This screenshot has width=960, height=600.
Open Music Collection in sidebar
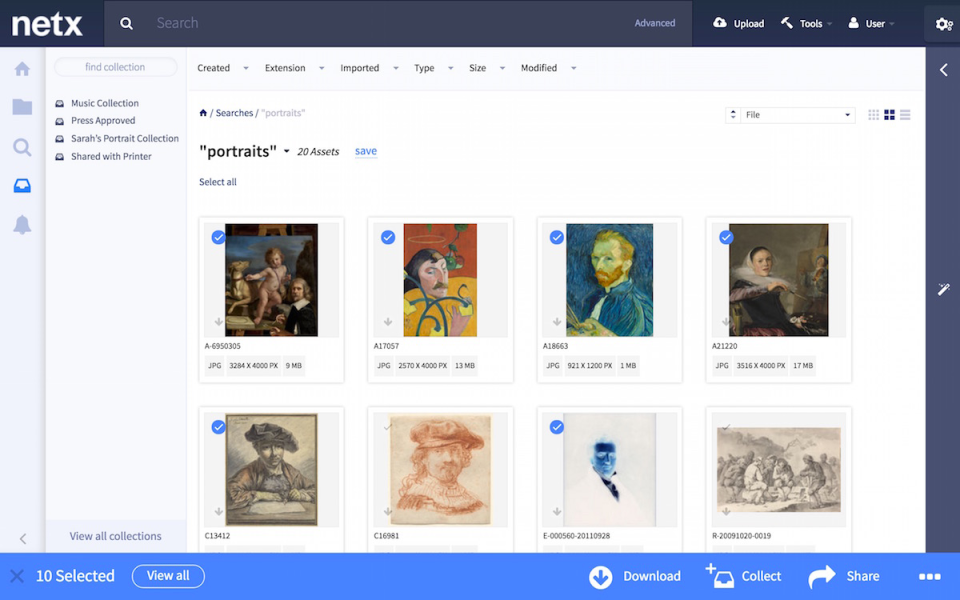(x=105, y=103)
